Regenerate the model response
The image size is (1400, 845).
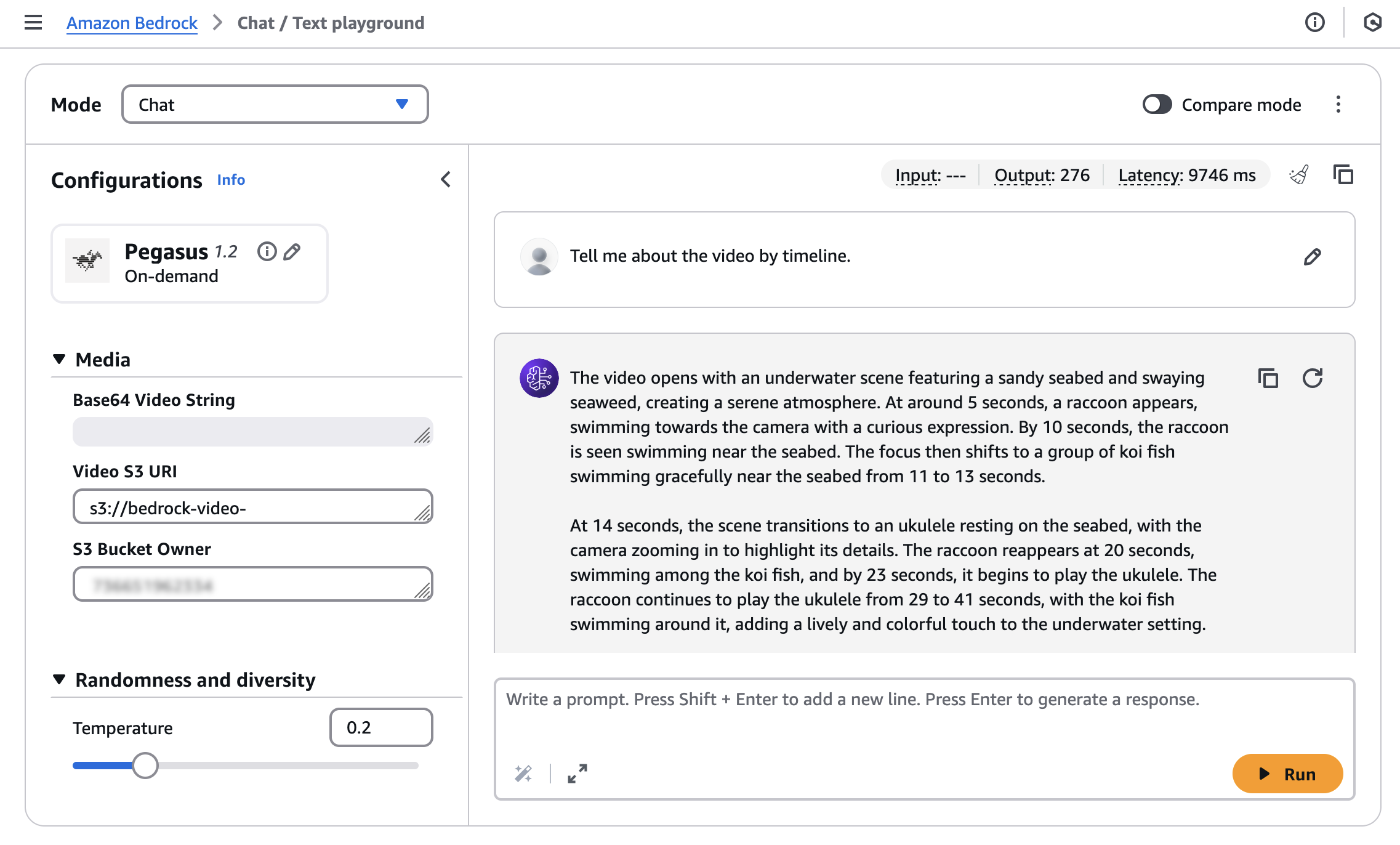[1312, 378]
